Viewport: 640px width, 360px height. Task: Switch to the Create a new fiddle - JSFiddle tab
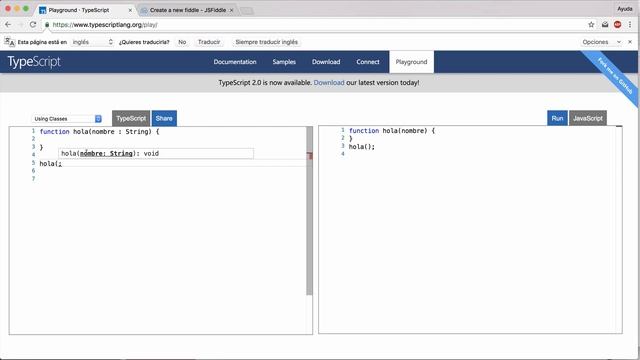pos(187,10)
